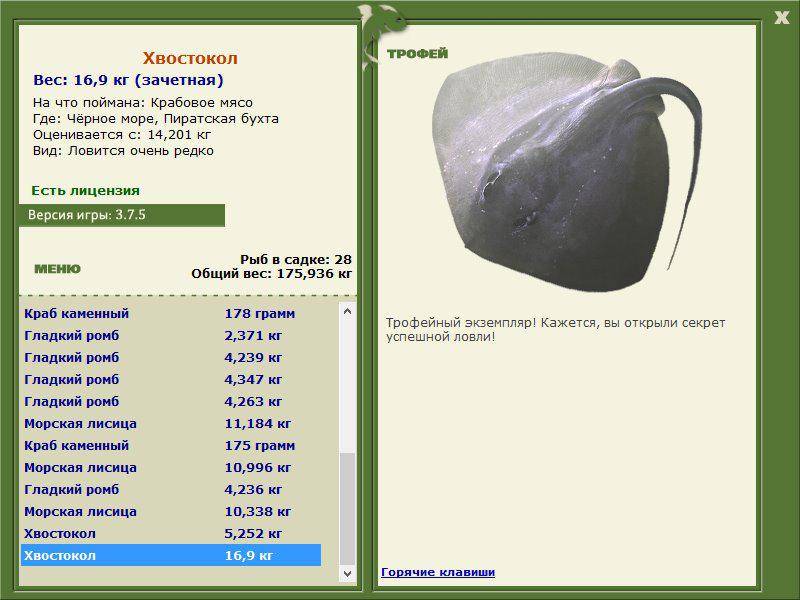This screenshot has width=800, height=600.
Task: Open the Горячие клавиши link
Action: click(438, 572)
